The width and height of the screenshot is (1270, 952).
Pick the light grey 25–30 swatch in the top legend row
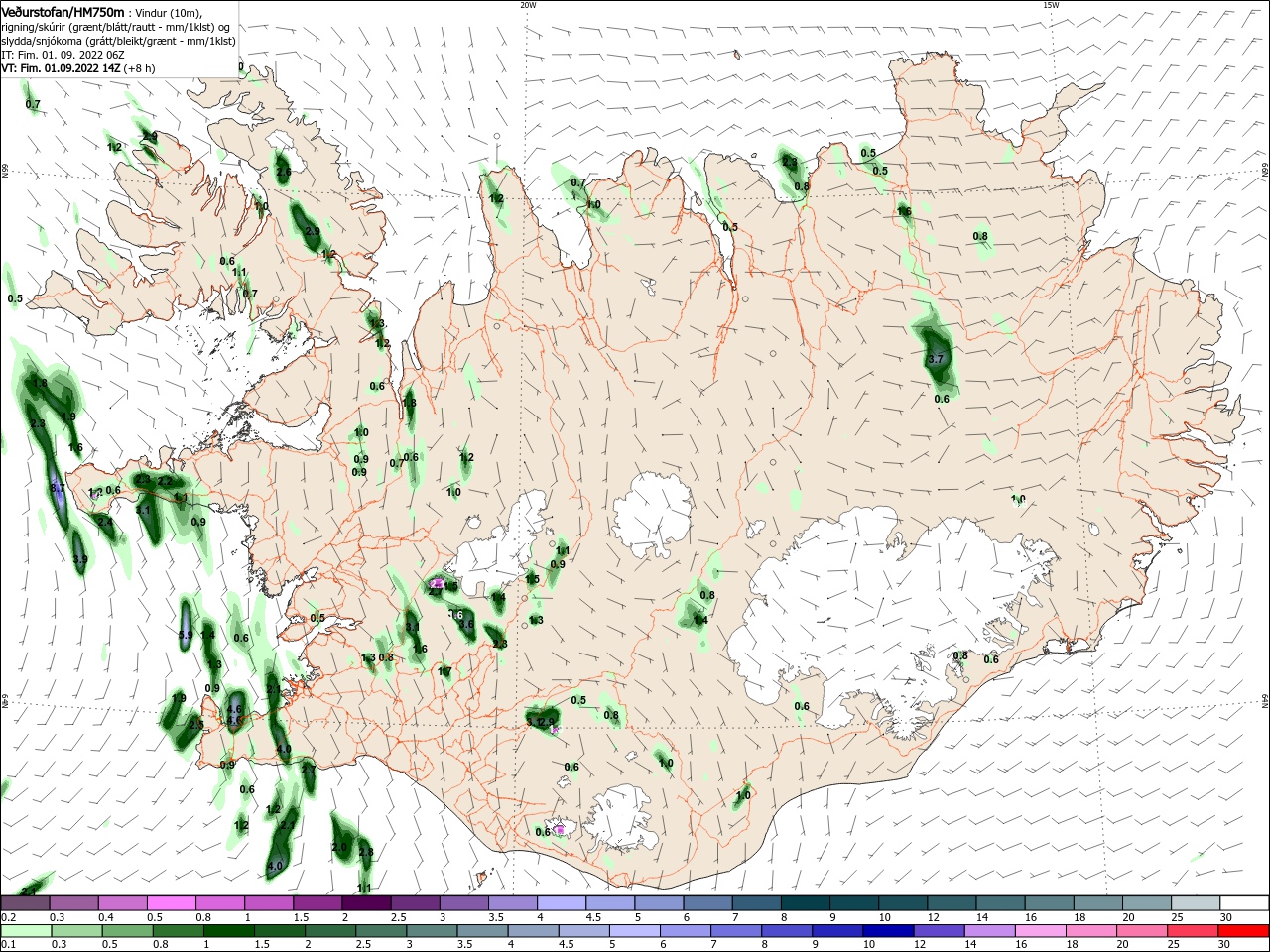pos(1196,903)
